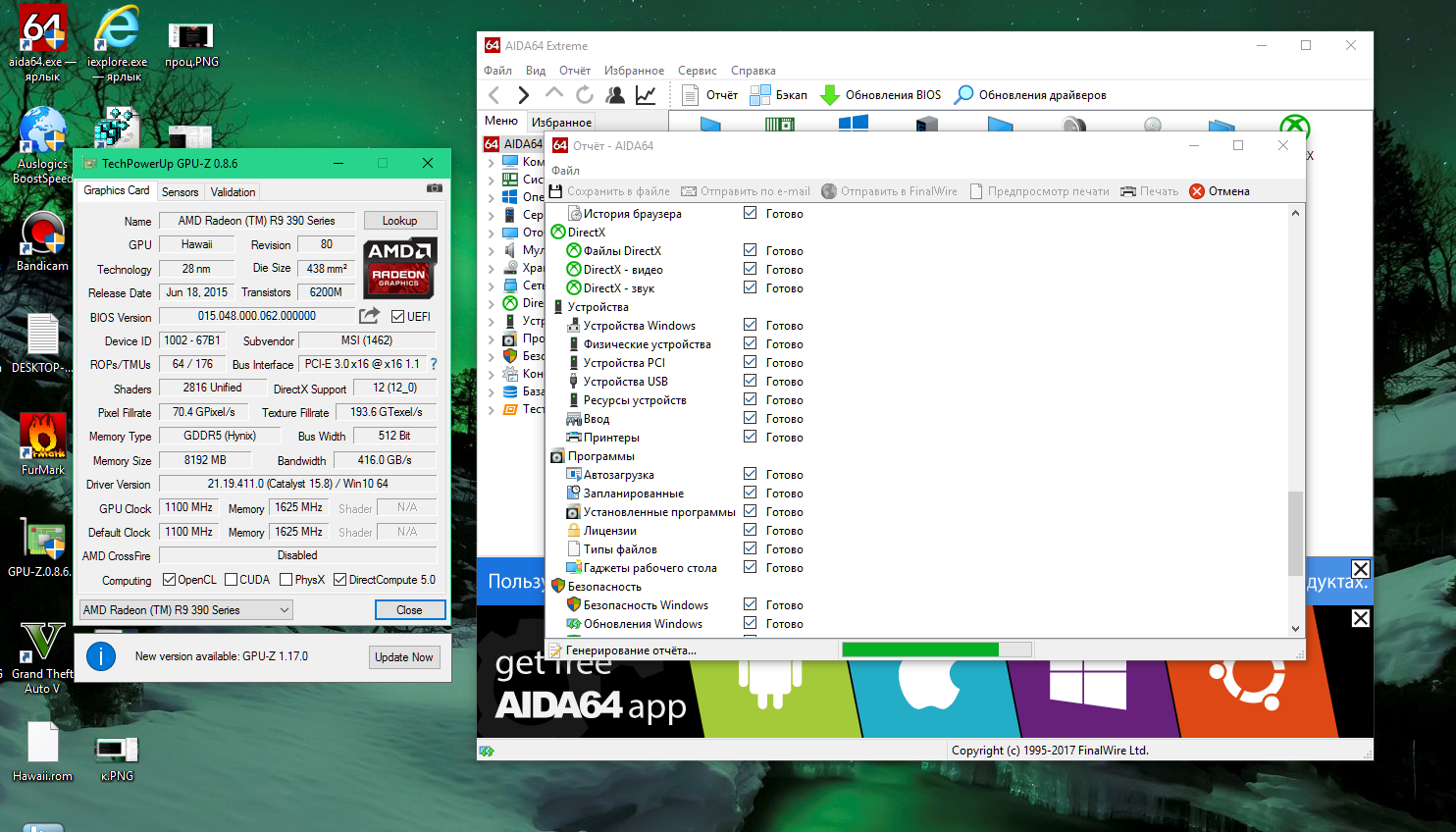The image size is (1456, 832).
Task: Toggle the UEFI checkbox in GPU-Z
Action: [x=397, y=316]
